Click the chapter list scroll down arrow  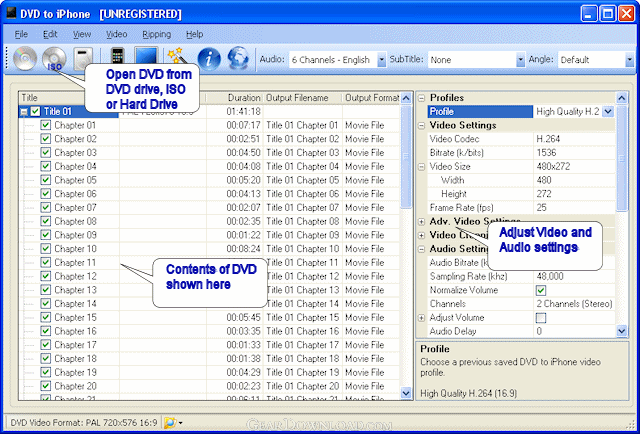click(406, 393)
